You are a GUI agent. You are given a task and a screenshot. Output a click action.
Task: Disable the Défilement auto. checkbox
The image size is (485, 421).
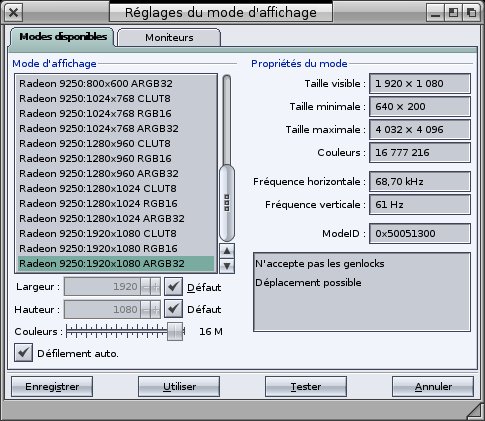coord(23,353)
